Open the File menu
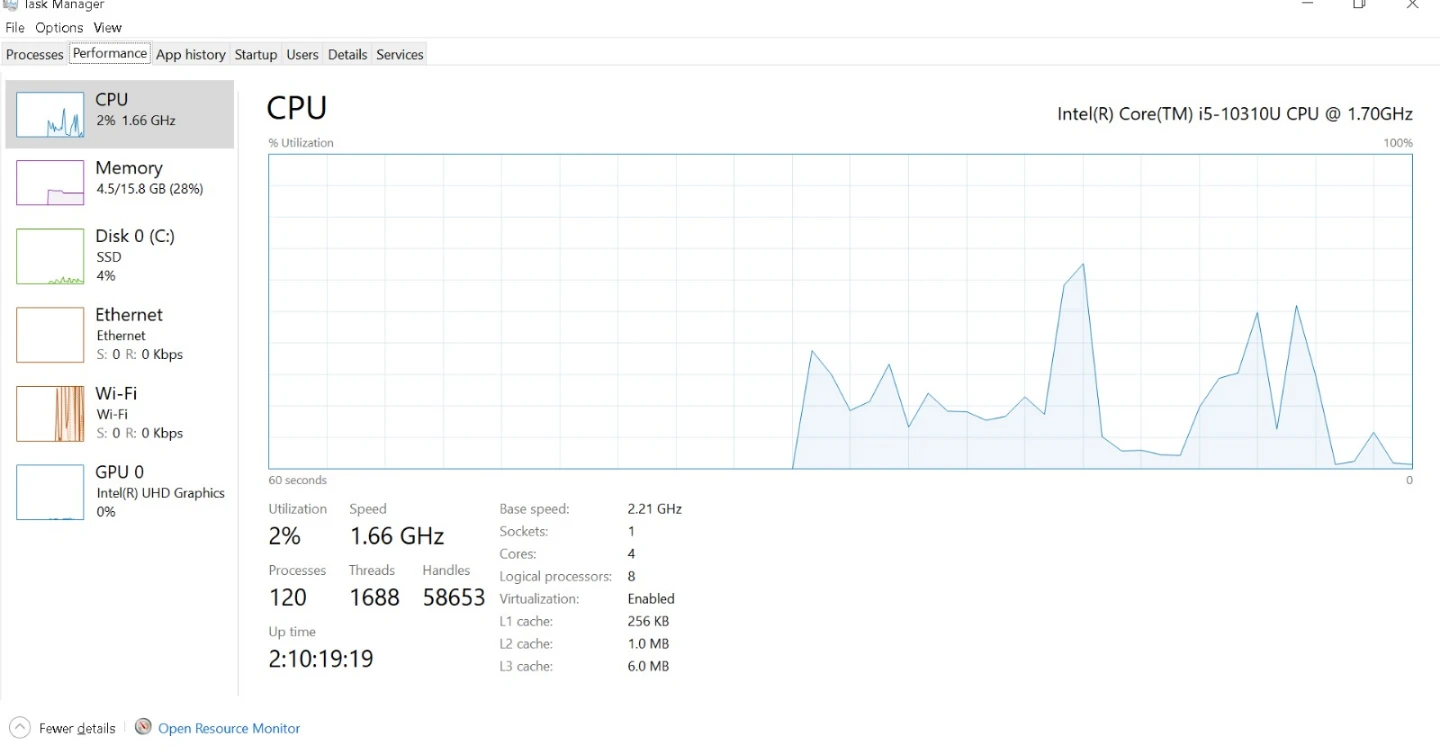This screenshot has width=1440, height=754. pyautogui.click(x=15, y=27)
